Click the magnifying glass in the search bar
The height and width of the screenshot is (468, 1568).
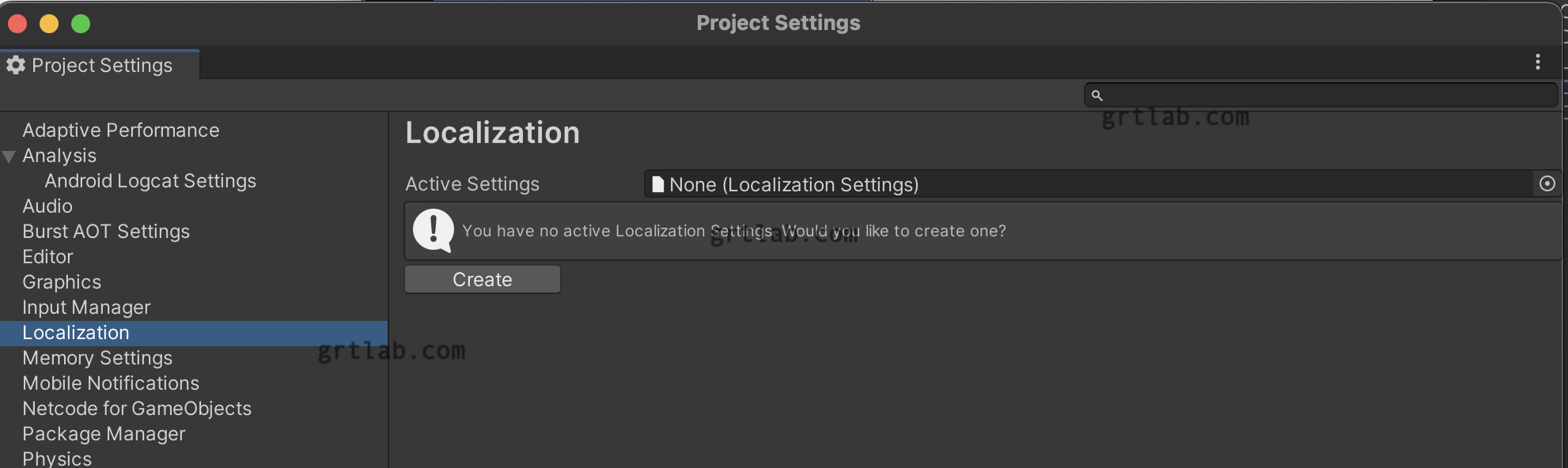coord(1097,95)
